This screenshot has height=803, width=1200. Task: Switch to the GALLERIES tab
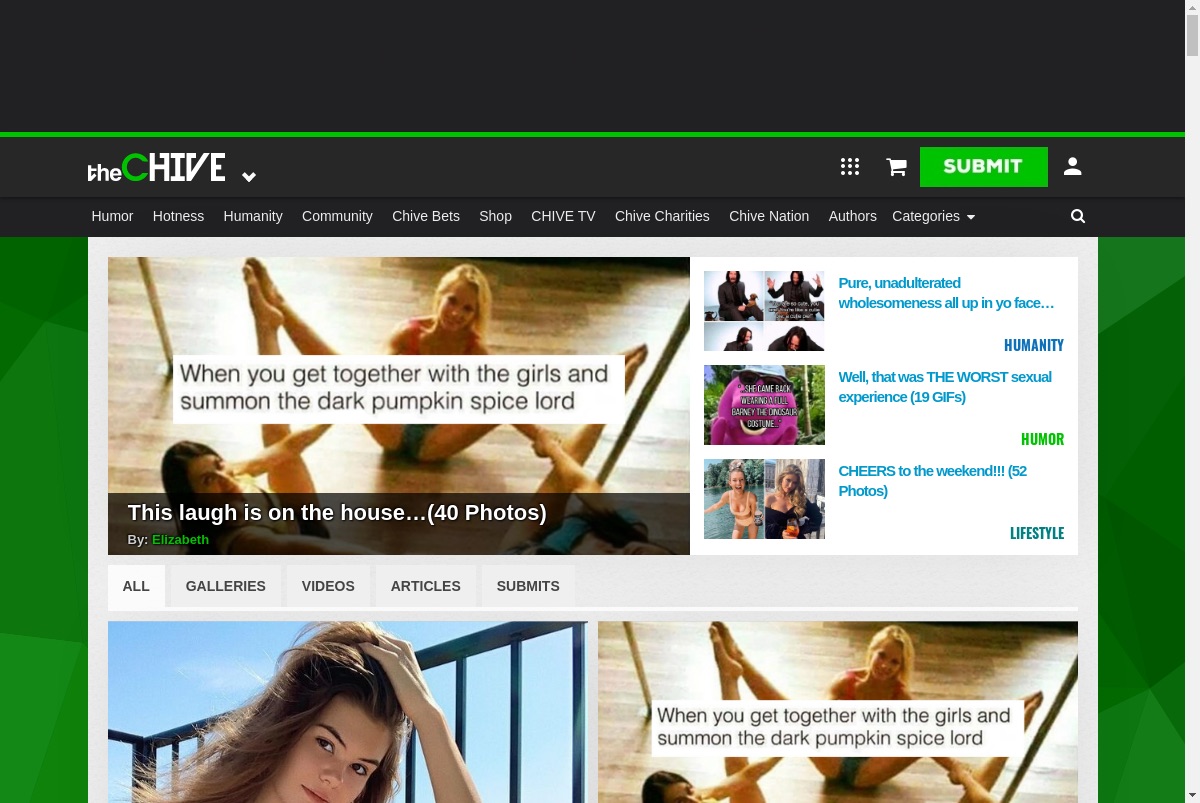click(x=226, y=586)
